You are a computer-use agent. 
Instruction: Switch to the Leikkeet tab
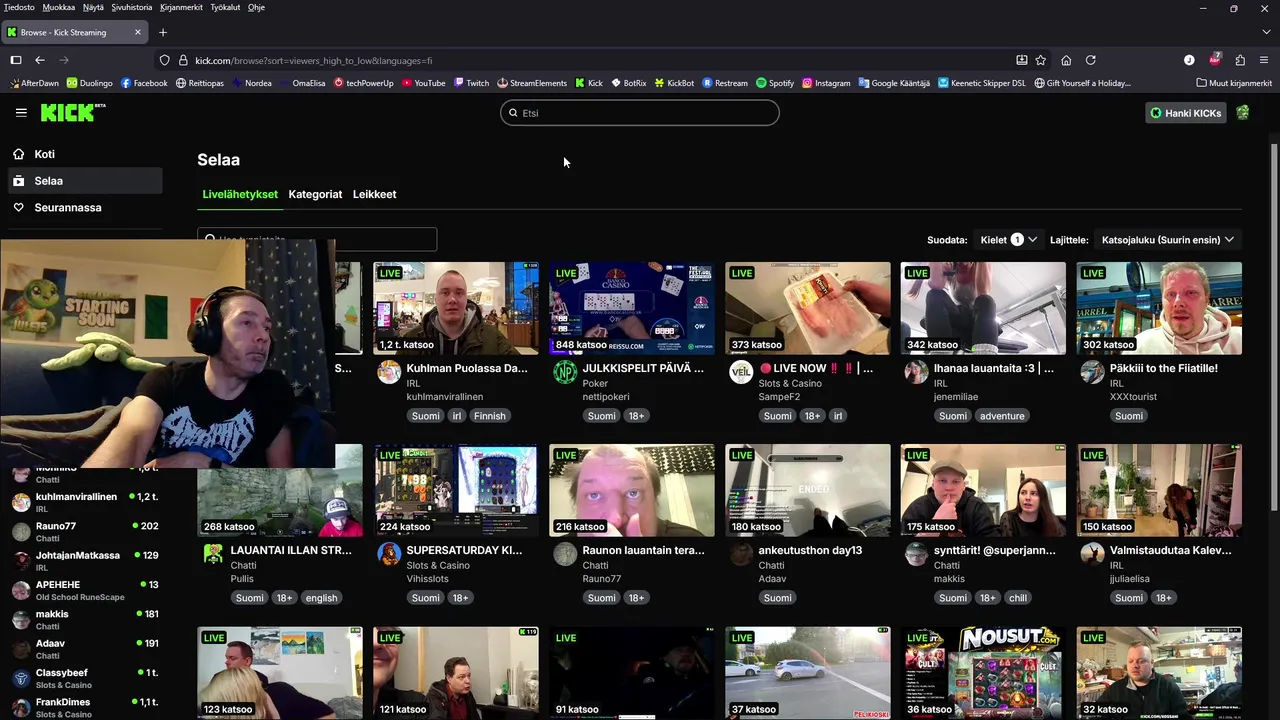click(x=375, y=194)
